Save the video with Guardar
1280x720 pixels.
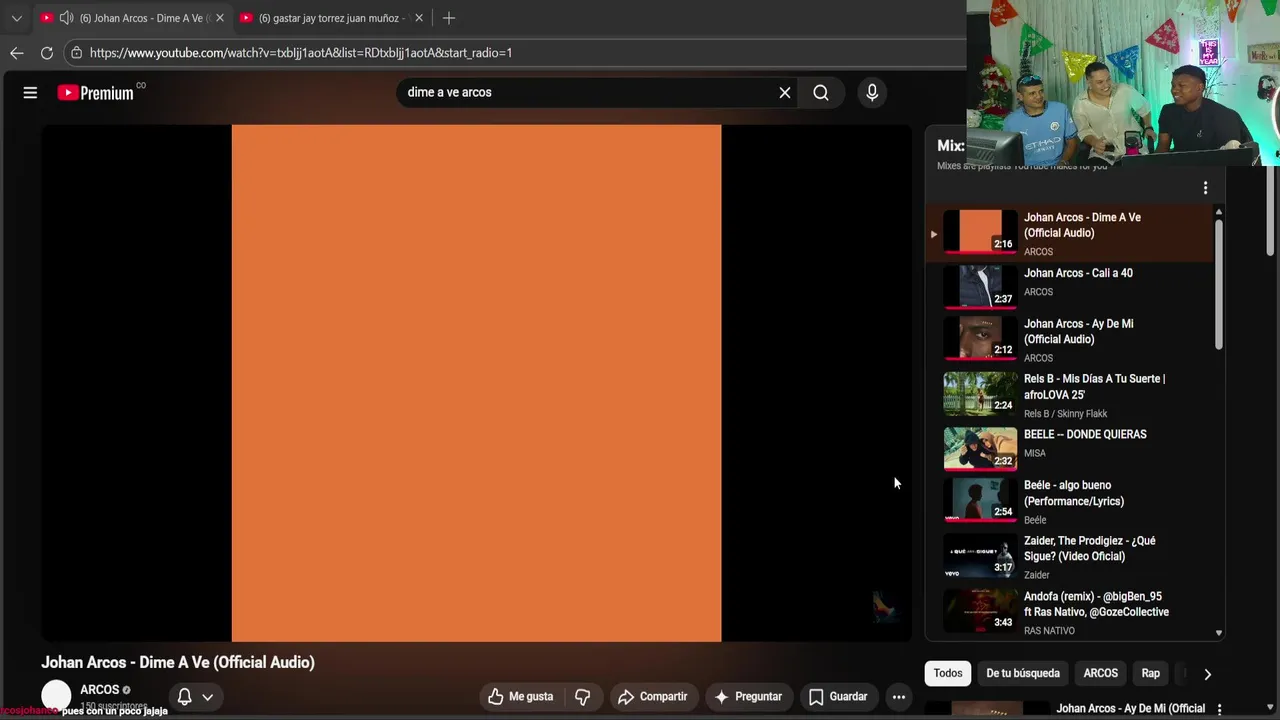838,697
